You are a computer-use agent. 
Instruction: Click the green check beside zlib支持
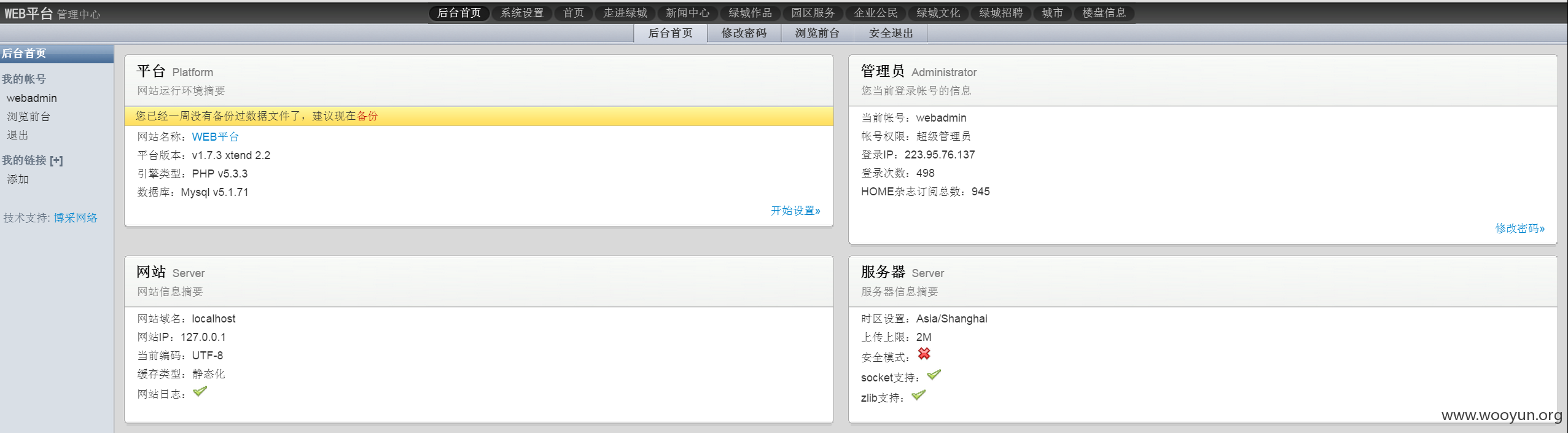point(918,395)
